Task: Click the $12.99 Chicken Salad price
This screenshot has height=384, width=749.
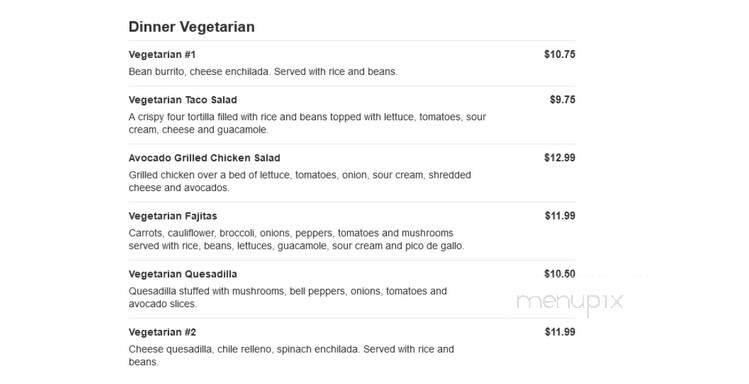Action: [x=559, y=158]
